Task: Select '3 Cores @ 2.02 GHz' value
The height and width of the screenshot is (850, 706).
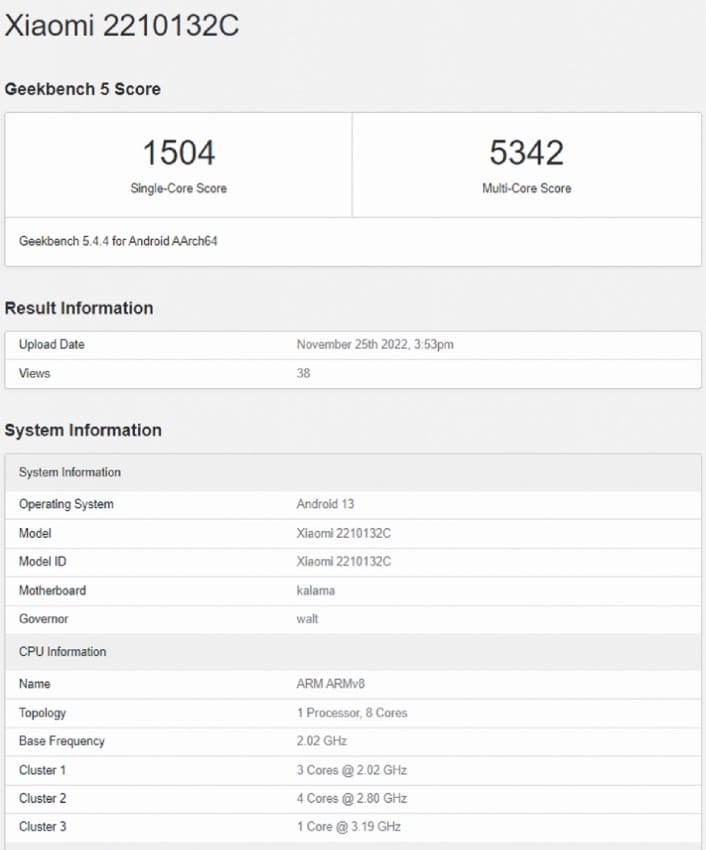Action: click(x=351, y=770)
